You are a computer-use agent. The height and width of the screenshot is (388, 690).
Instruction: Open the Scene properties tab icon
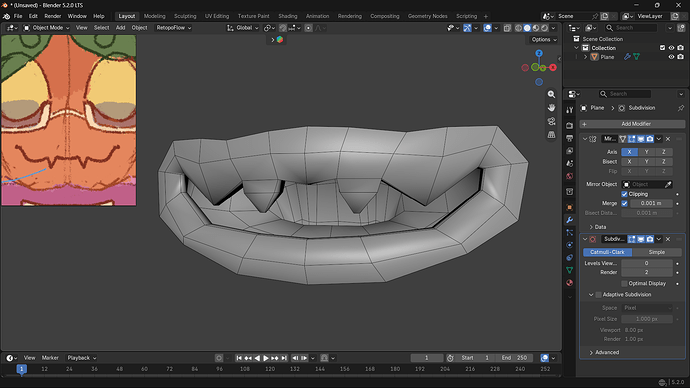[x=569, y=164]
